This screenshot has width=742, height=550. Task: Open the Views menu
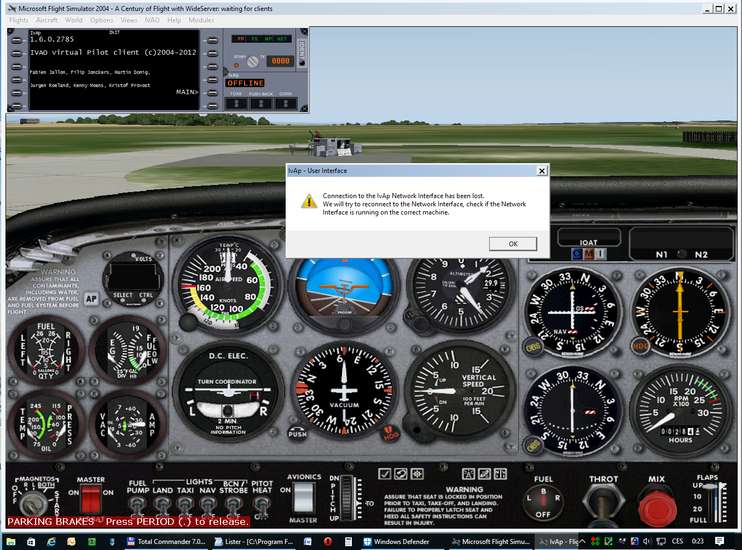(128, 20)
